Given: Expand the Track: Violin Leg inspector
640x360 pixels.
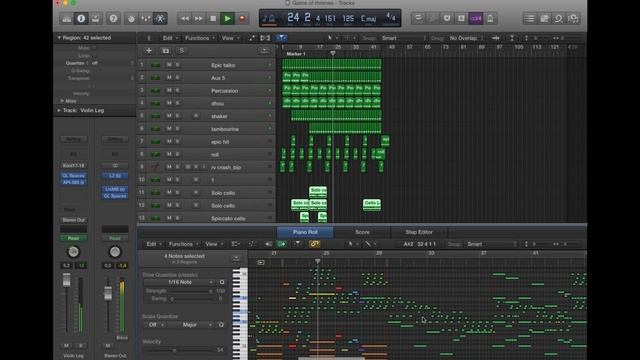Looking at the screenshot, I should tap(59, 110).
